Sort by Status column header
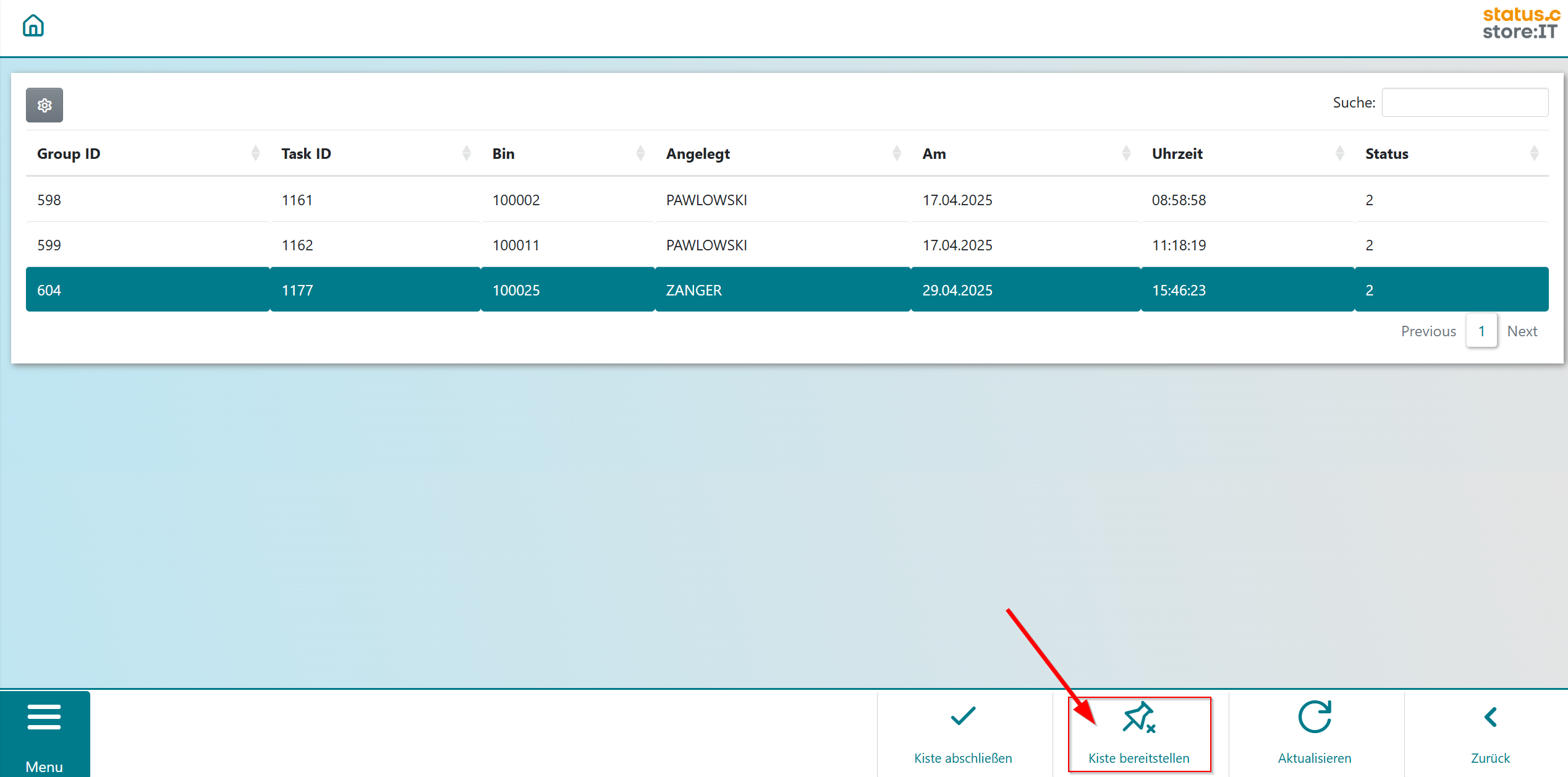 1386,154
